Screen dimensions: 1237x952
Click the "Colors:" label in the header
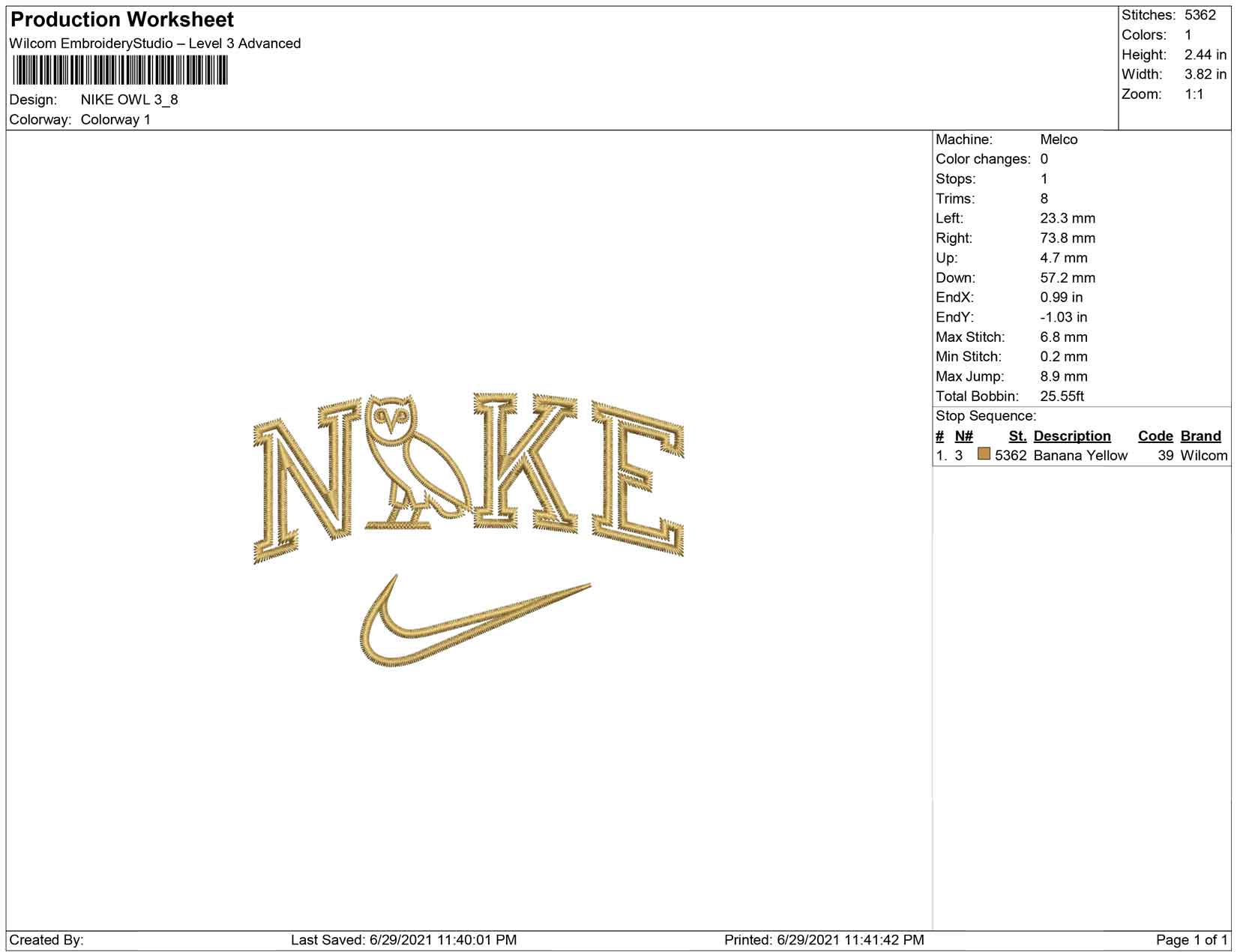tap(1144, 35)
